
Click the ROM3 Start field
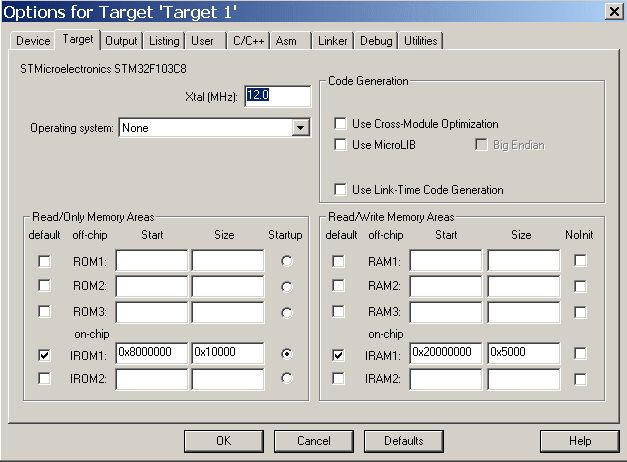(152, 312)
